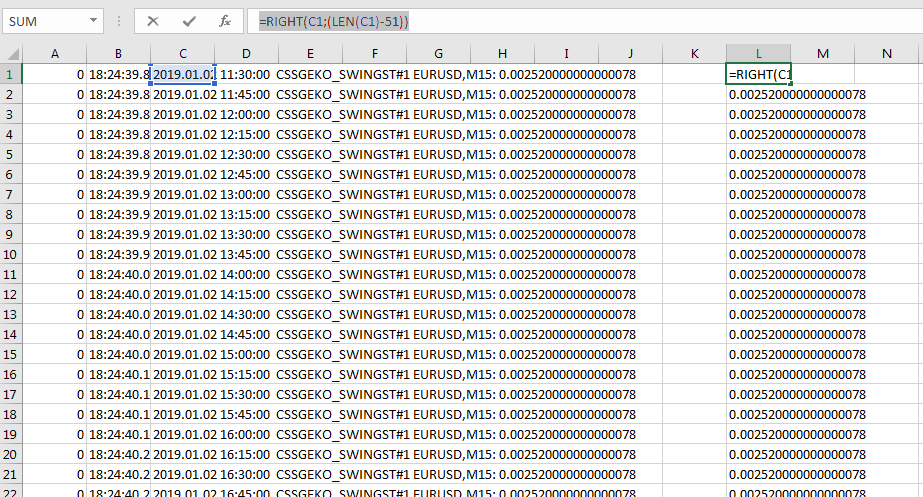Select column B header

(118, 54)
